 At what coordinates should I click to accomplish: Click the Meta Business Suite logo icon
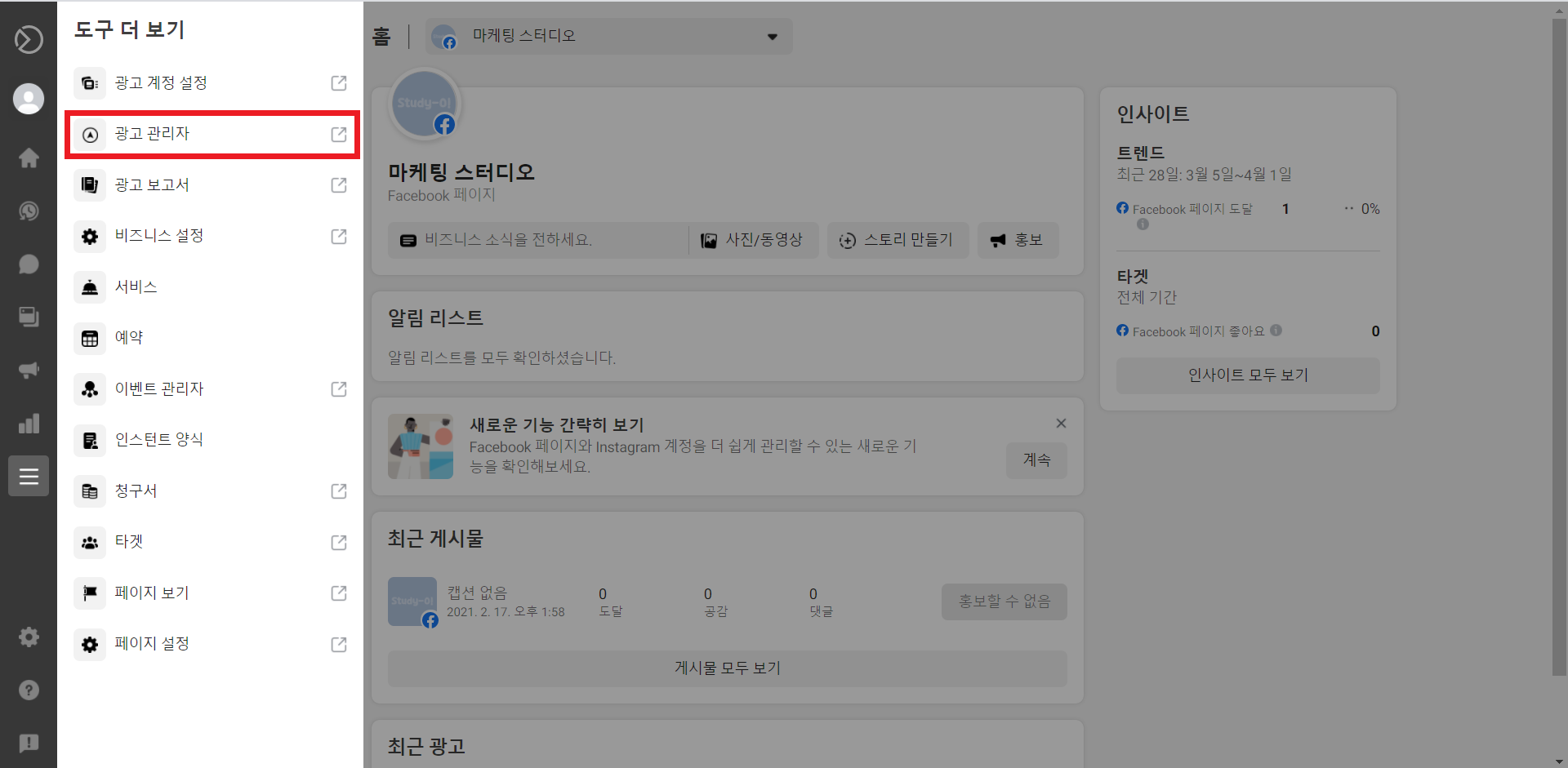pos(29,39)
